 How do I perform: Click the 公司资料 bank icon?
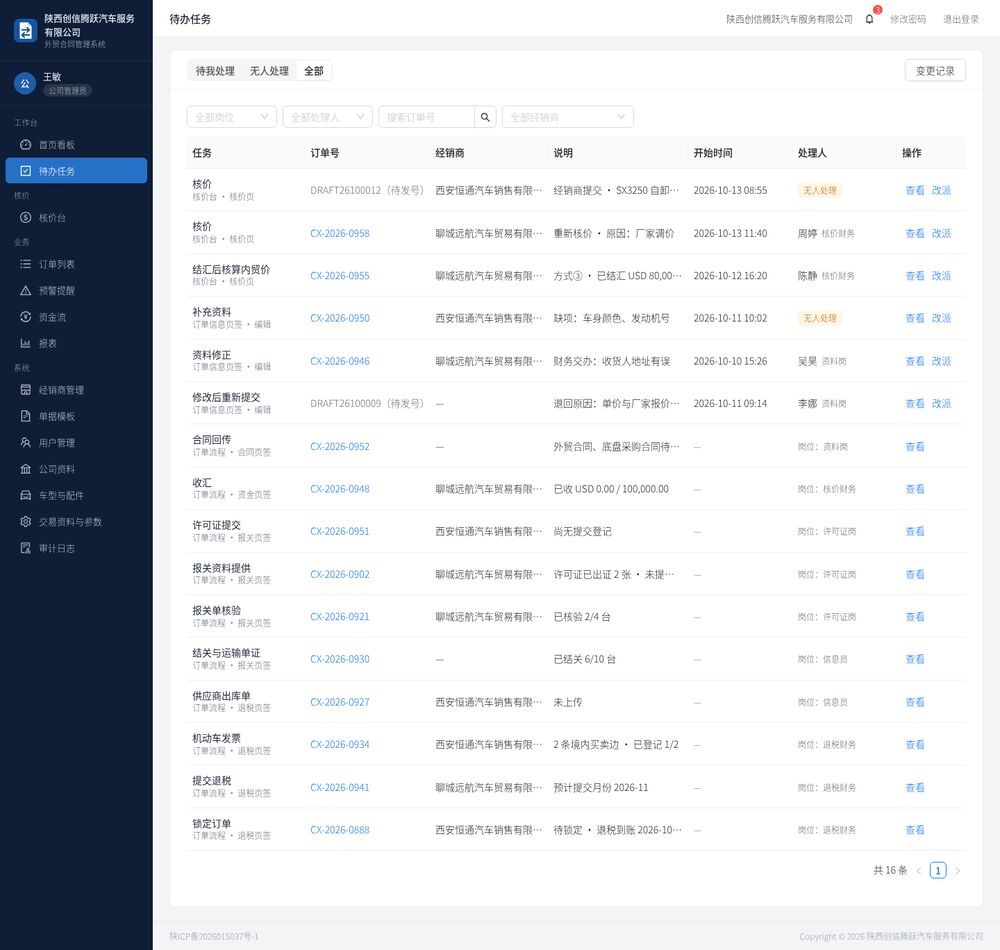coord(26,469)
